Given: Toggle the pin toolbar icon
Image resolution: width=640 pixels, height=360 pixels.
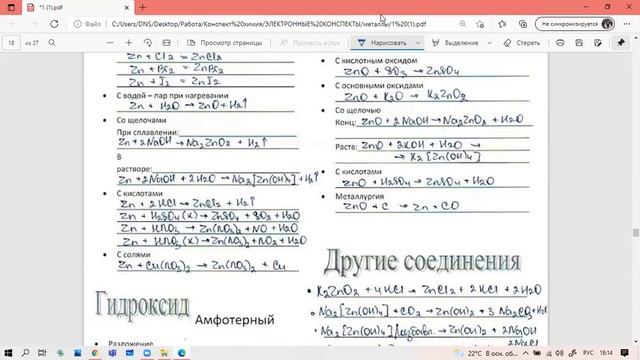Looking at the screenshot, I should point(621,42).
